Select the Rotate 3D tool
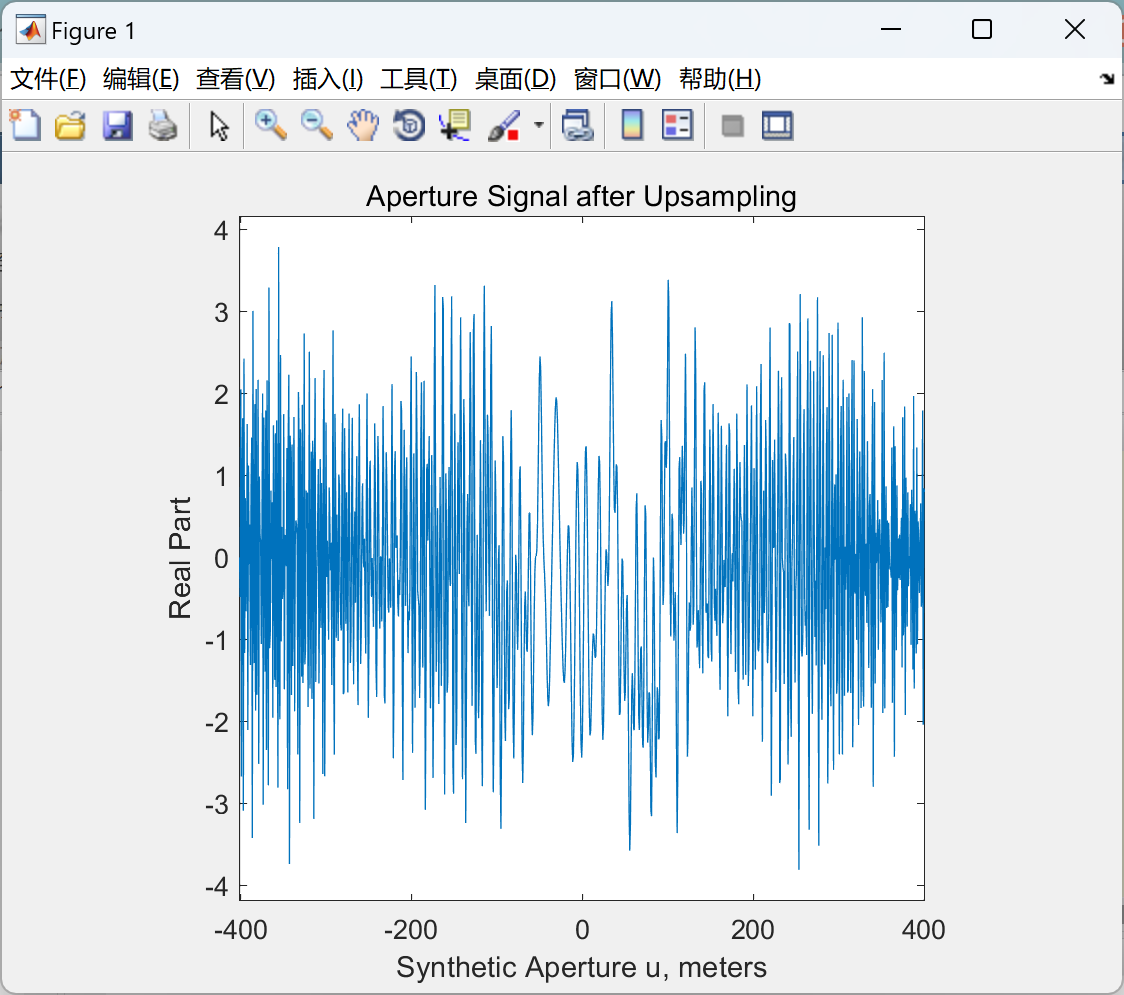The height and width of the screenshot is (995, 1124). coord(409,125)
